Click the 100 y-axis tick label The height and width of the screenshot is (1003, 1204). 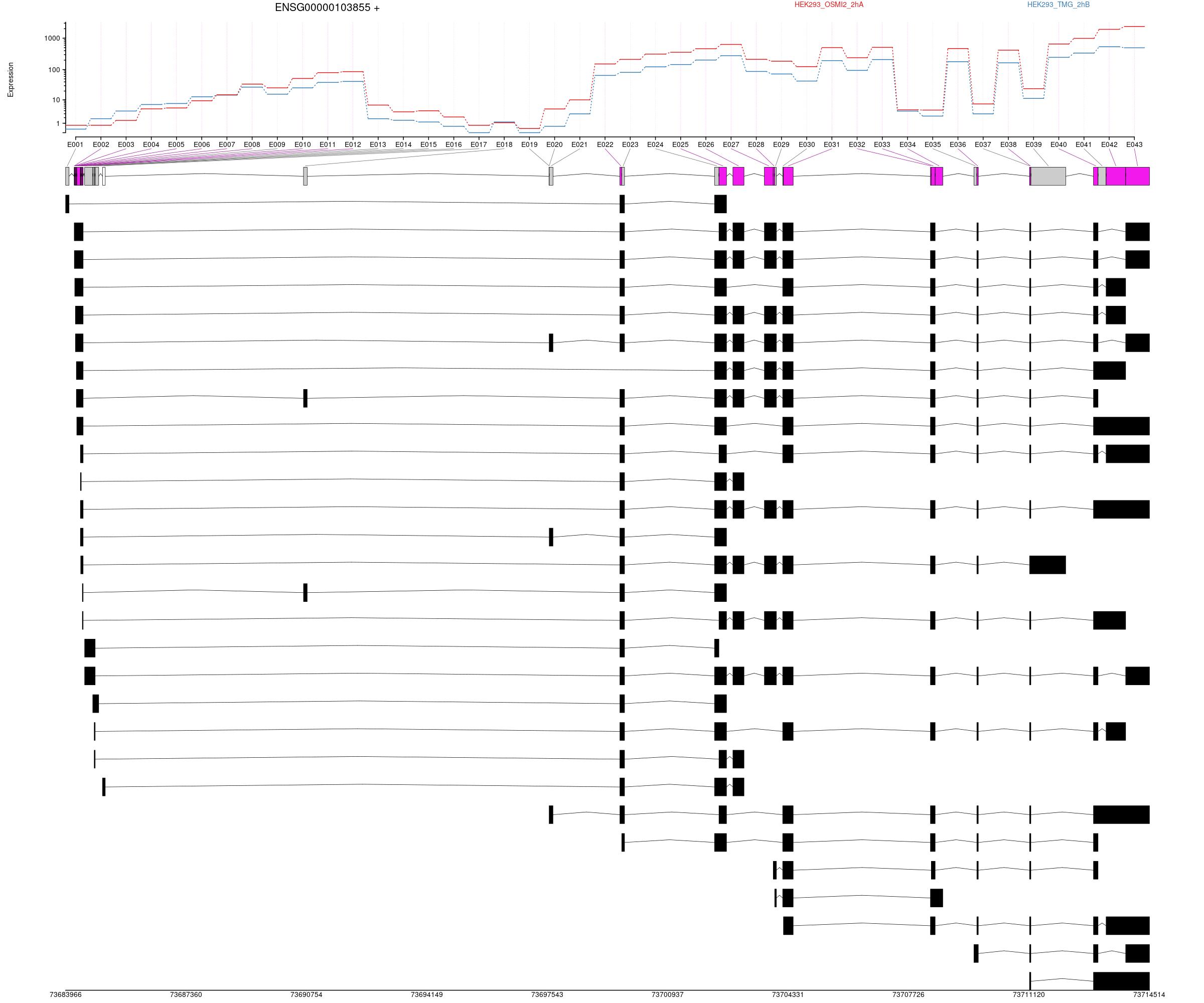tap(54, 70)
